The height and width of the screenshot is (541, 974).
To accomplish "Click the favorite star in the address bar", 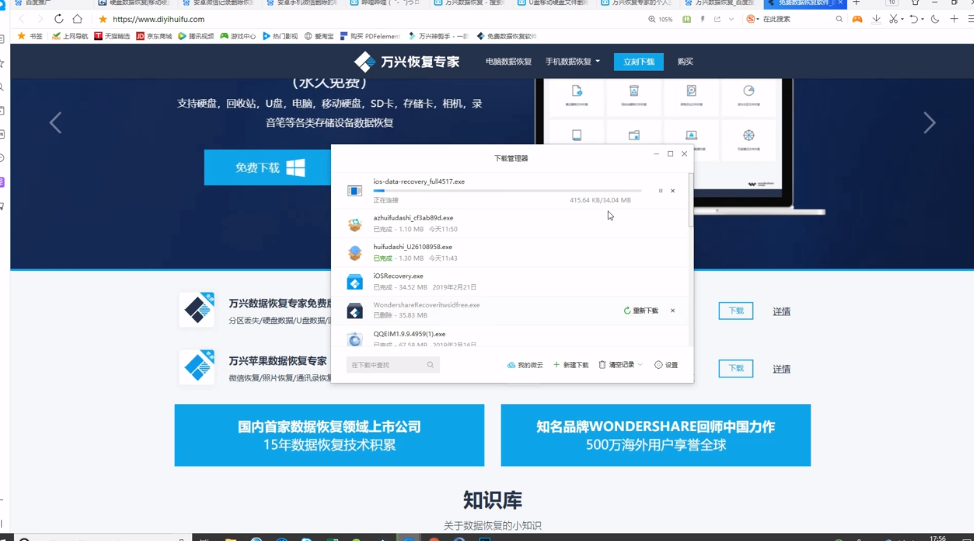I will point(103,19).
